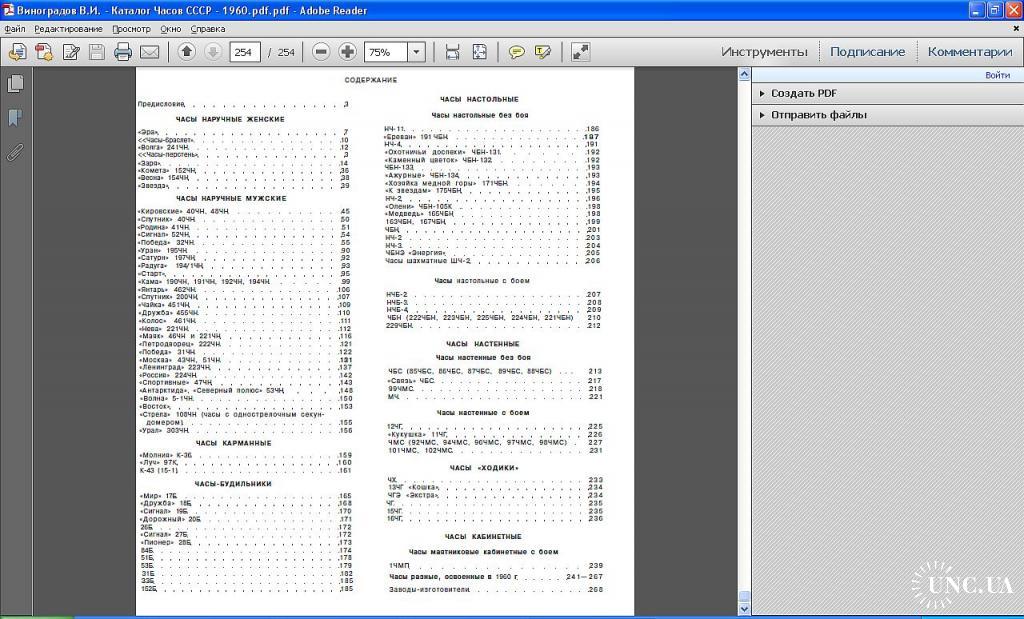Expand the Создать PDF section

(803, 93)
